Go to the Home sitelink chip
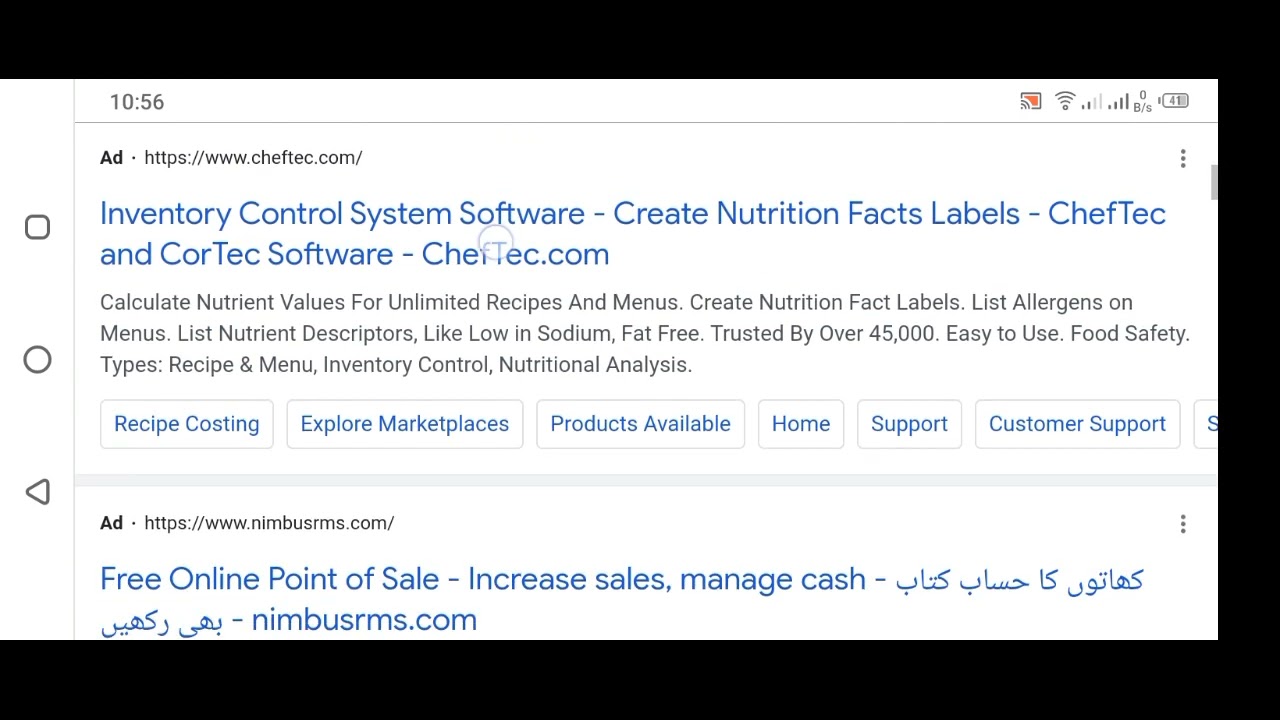 (801, 424)
